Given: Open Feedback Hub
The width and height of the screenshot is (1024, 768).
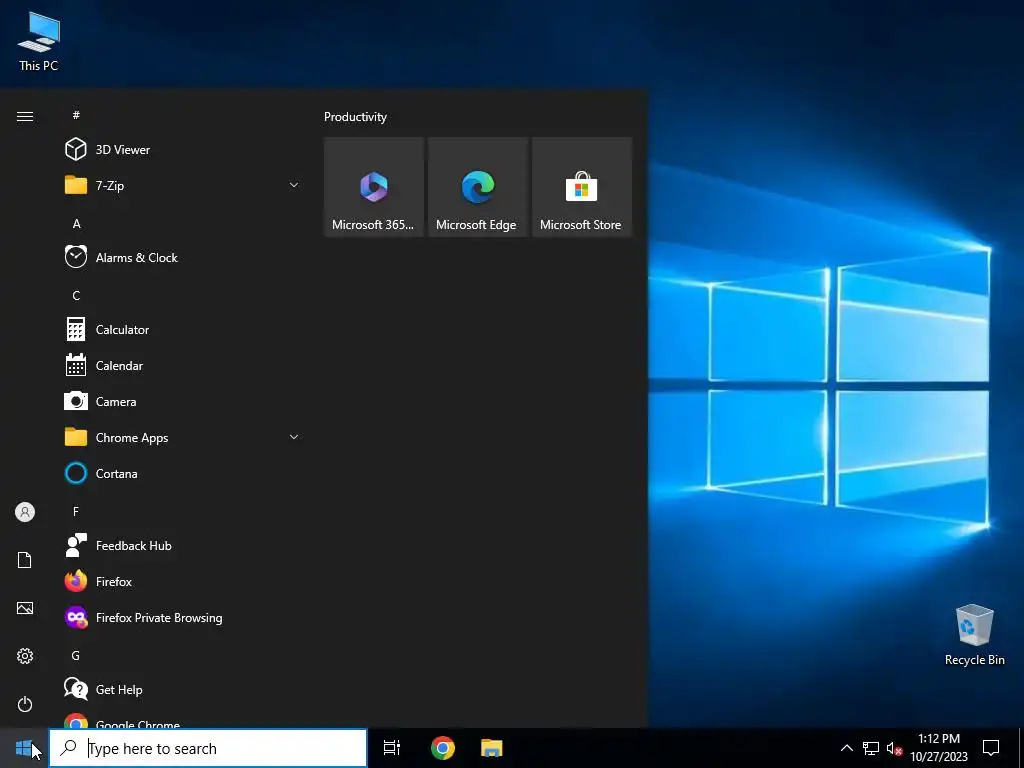Looking at the screenshot, I should click(x=183, y=545).
